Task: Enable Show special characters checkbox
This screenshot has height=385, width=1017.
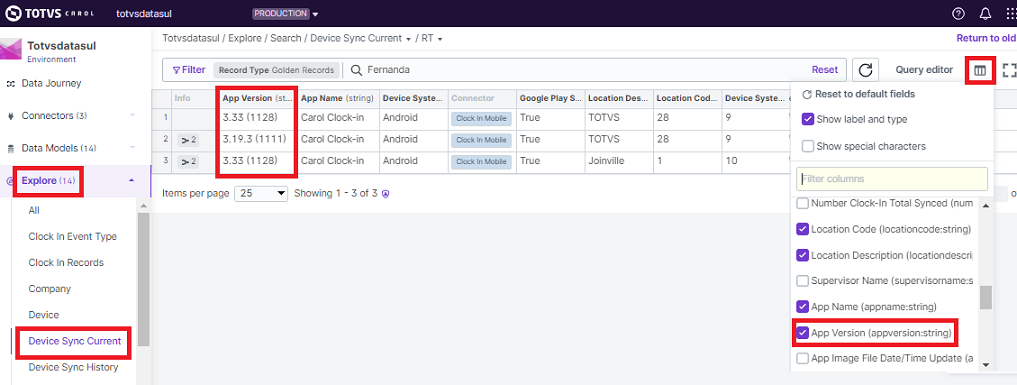Action: point(808,146)
